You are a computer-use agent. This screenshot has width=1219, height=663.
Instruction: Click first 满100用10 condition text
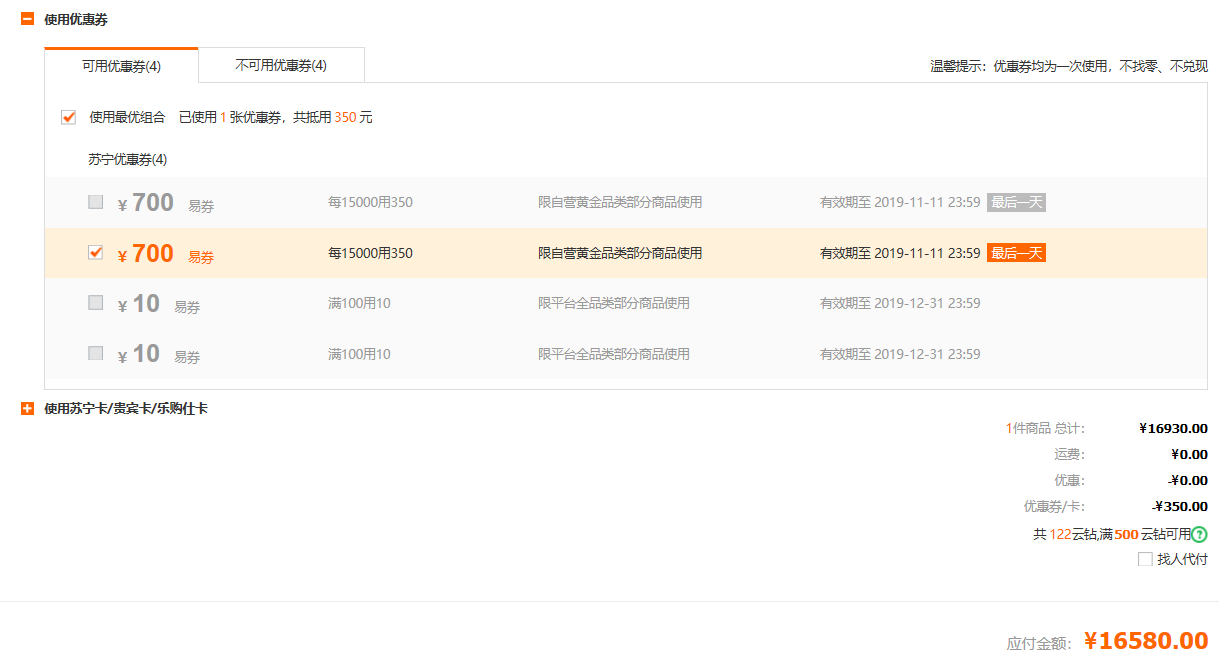pos(359,303)
